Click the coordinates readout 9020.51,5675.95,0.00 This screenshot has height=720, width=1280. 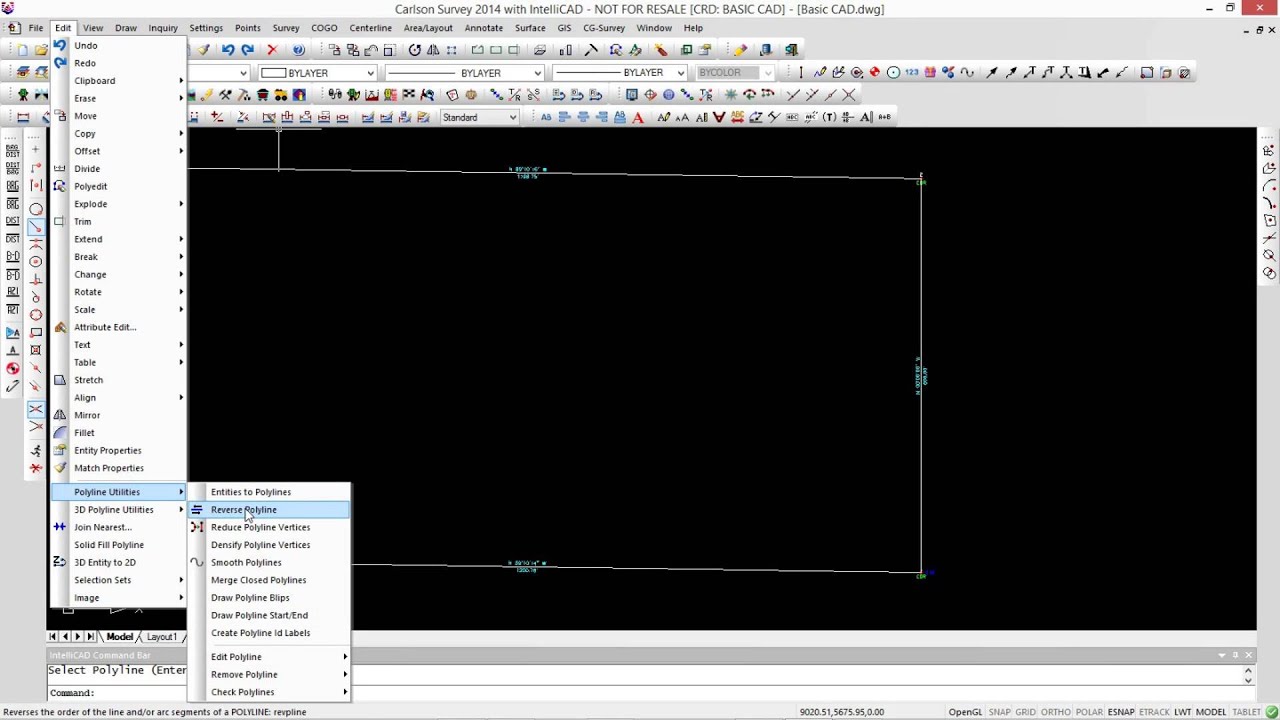(841, 712)
